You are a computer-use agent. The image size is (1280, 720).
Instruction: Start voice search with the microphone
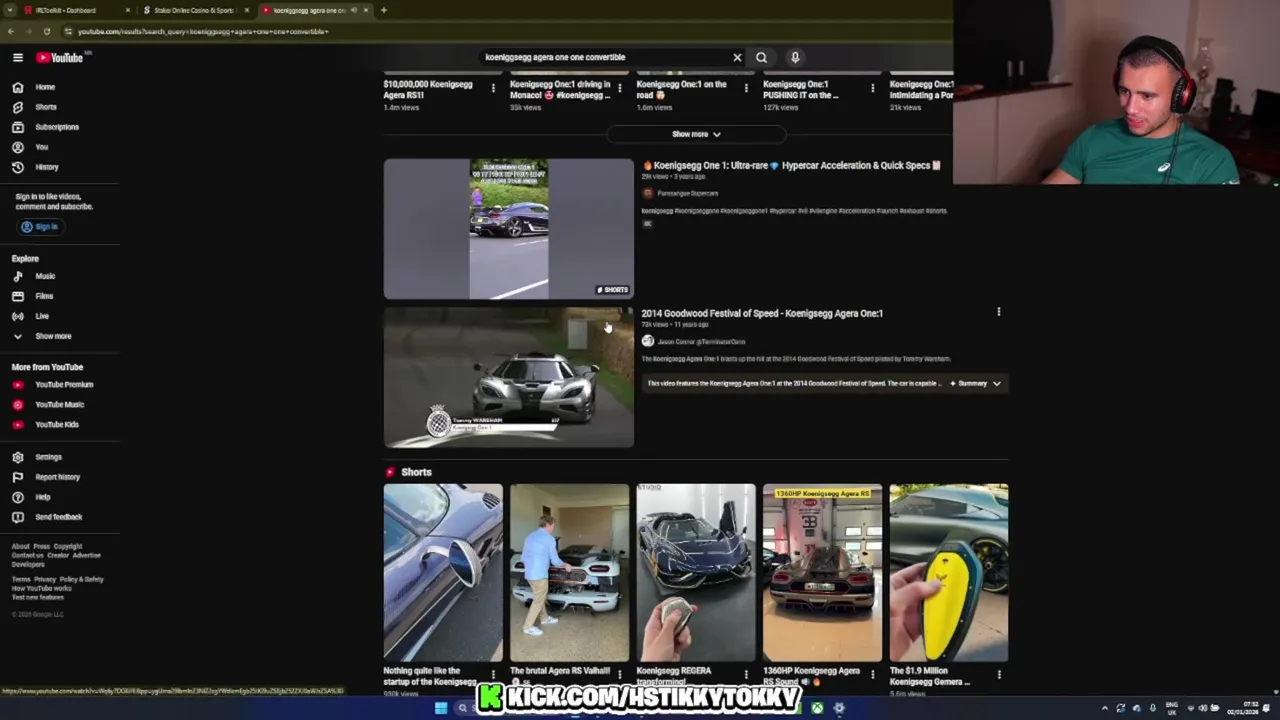point(795,58)
